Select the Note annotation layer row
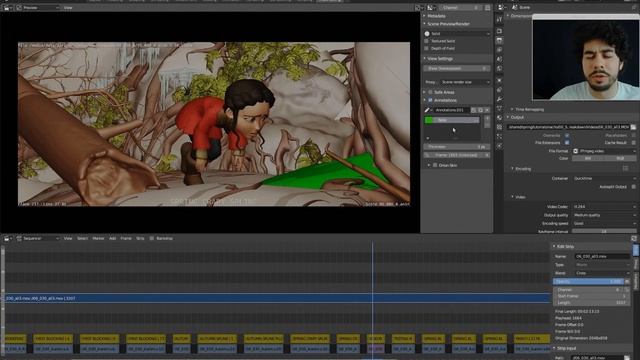The width and height of the screenshot is (640, 360). pos(452,120)
